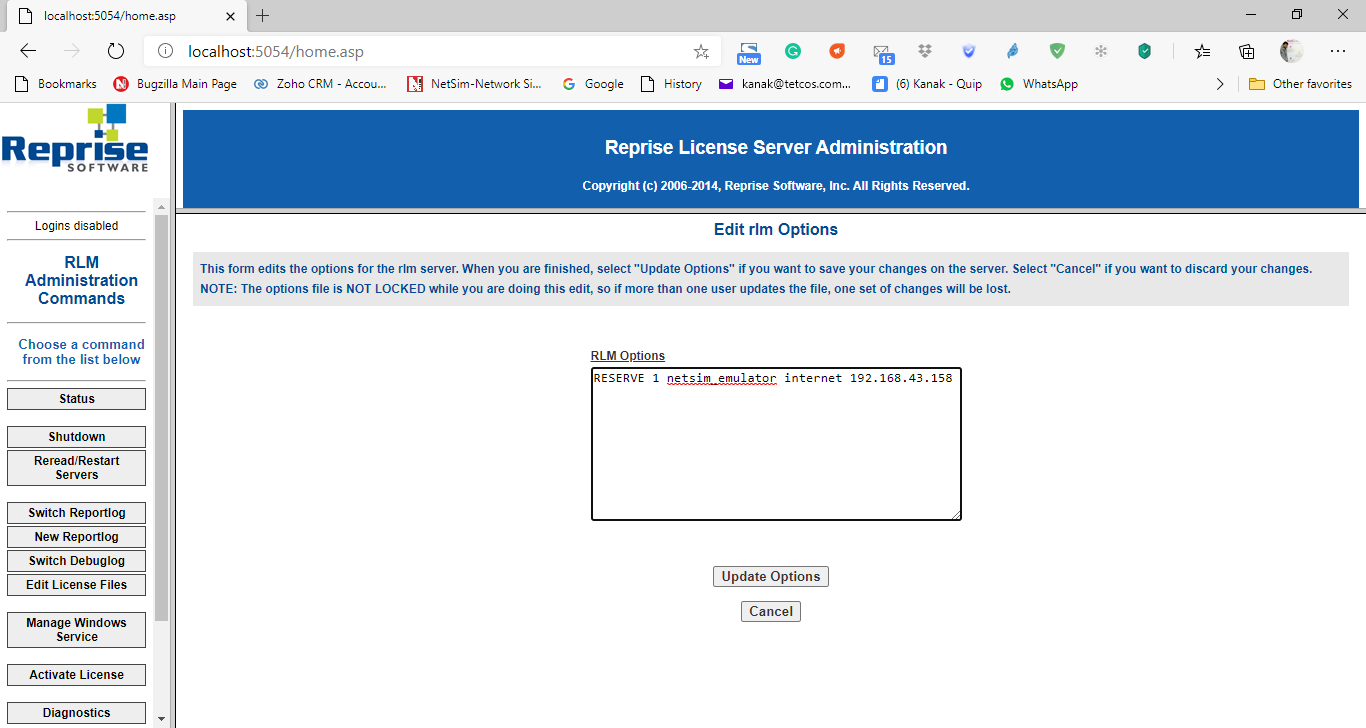This screenshot has width=1366, height=728.
Task: Click the user profile avatar
Action: coord(1292,51)
